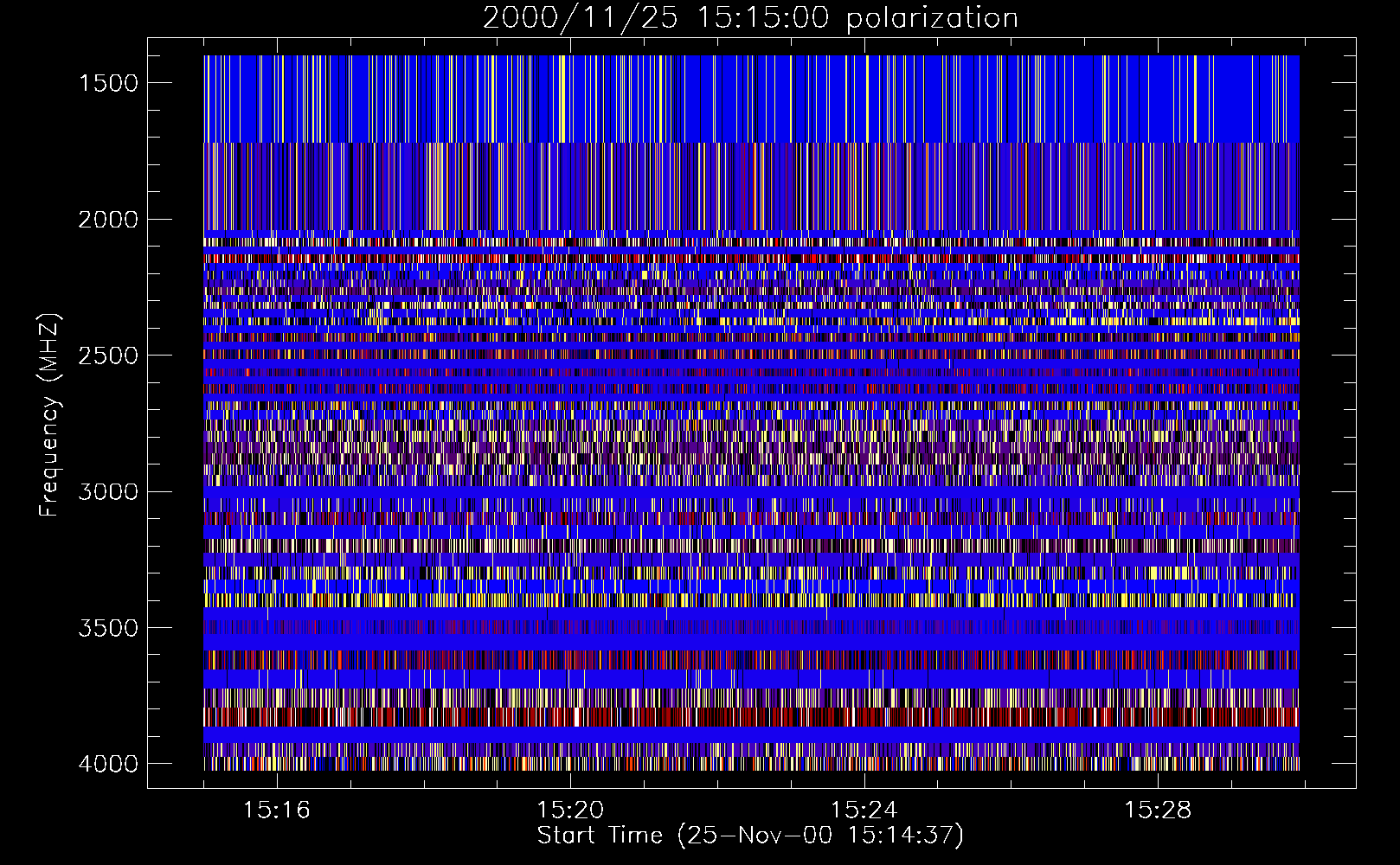1400x865 pixels.
Task: Click the 15:24 time tick label
Action: 864,811
